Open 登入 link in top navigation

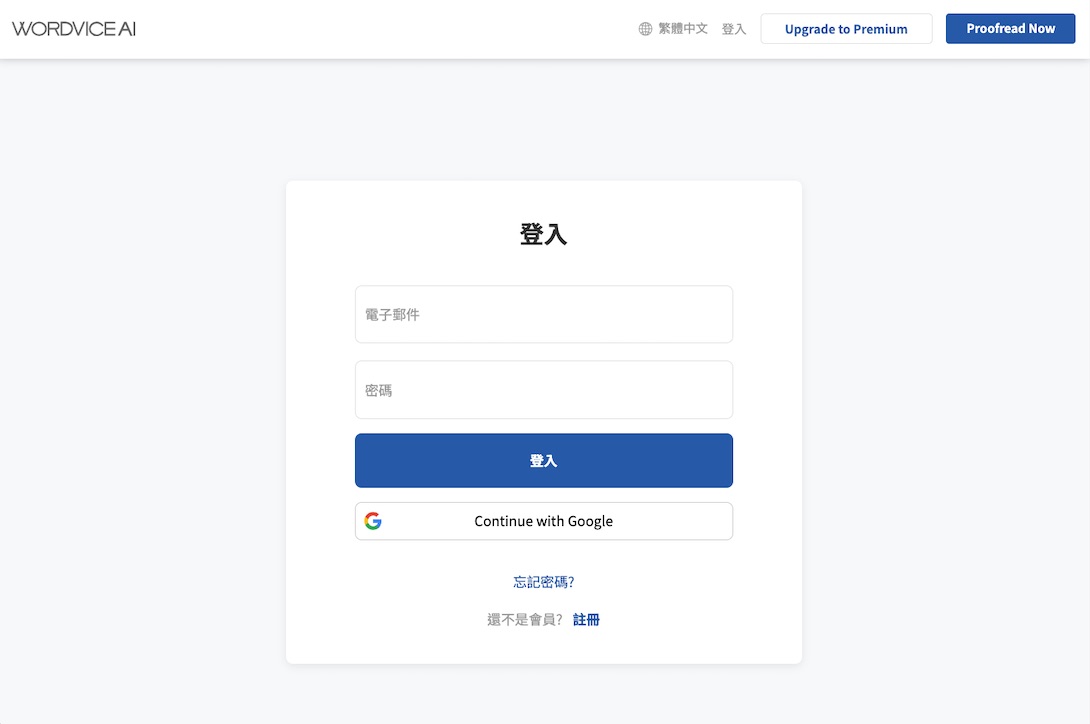pyautogui.click(x=733, y=29)
